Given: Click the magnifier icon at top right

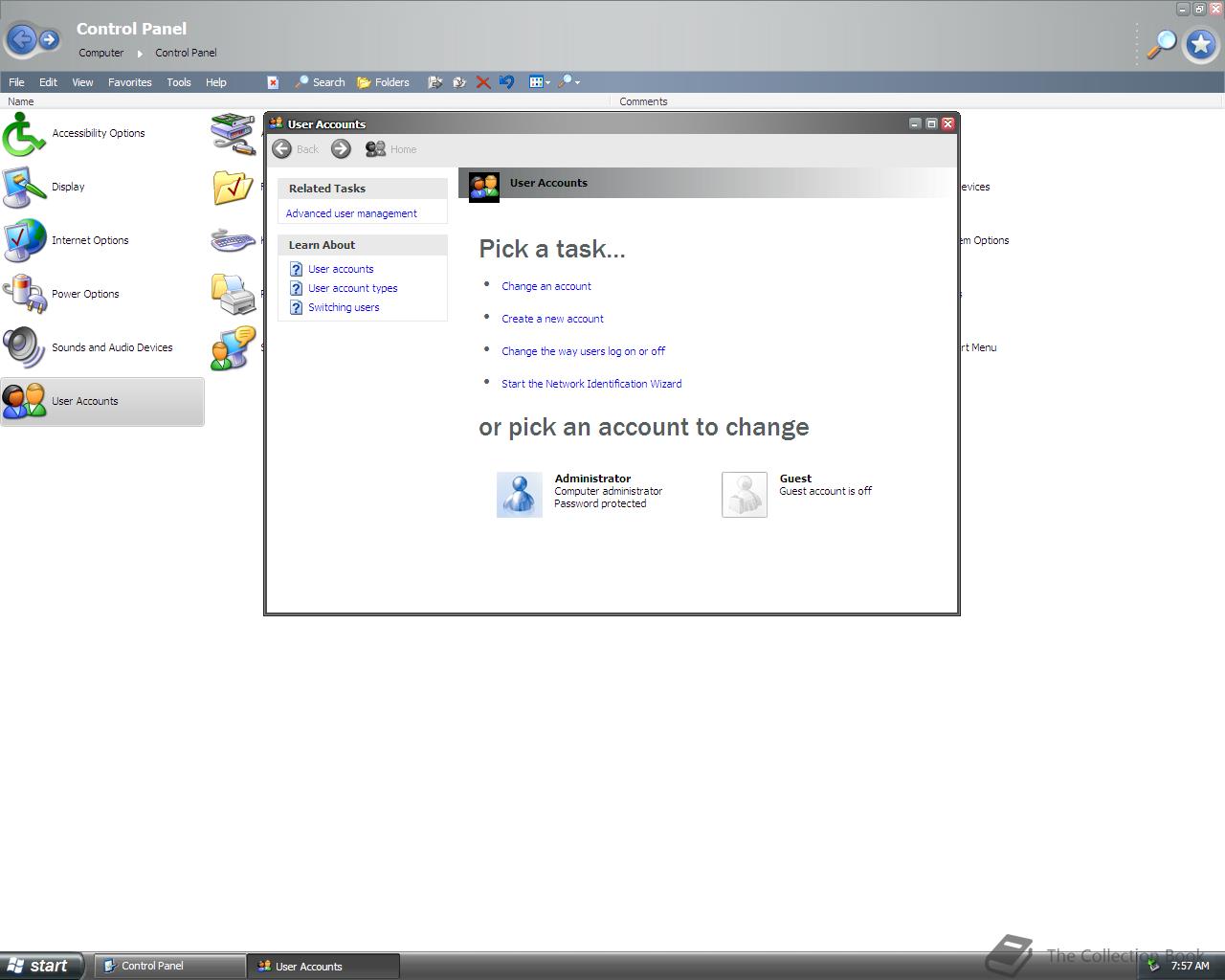Looking at the screenshot, I should point(1161,44).
